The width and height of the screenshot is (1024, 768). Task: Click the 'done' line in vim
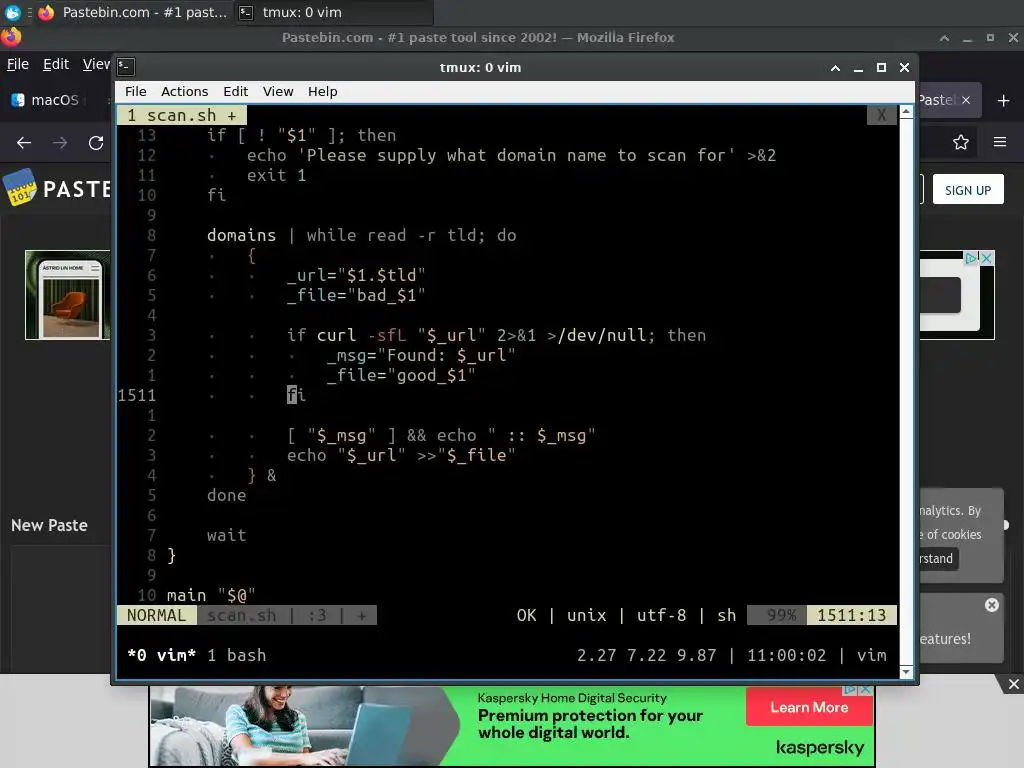pyautogui.click(x=227, y=496)
